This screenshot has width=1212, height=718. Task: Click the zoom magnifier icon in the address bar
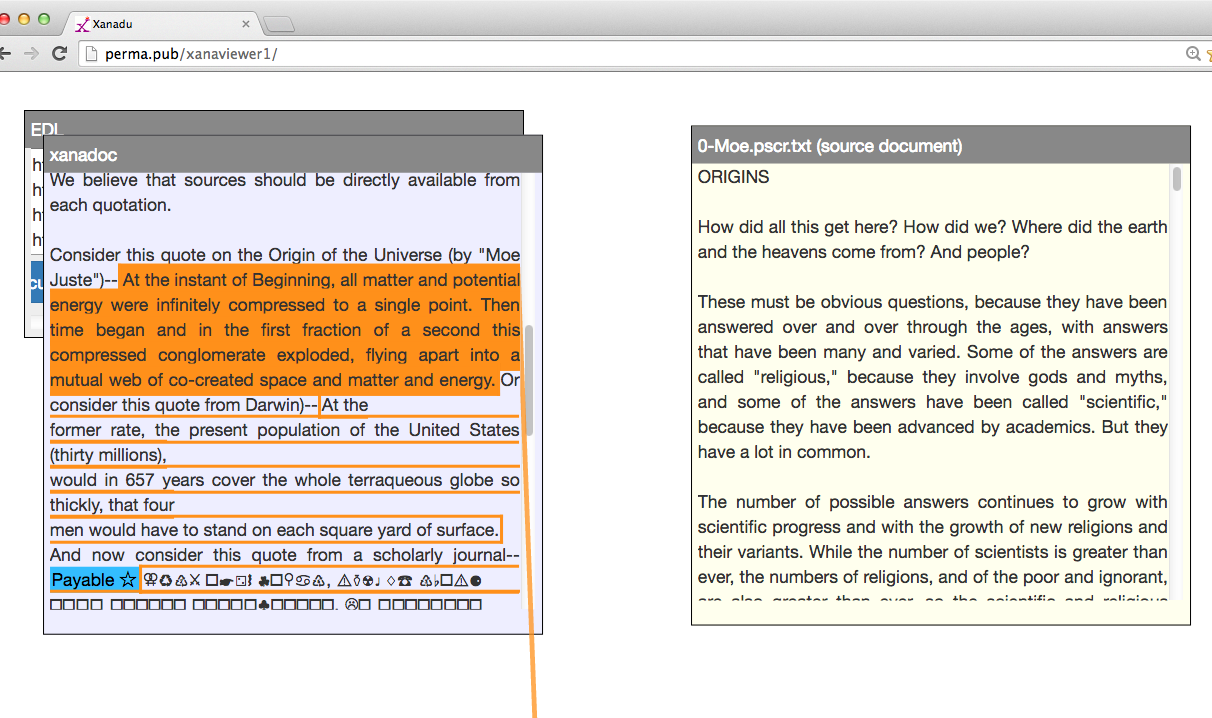1192,54
